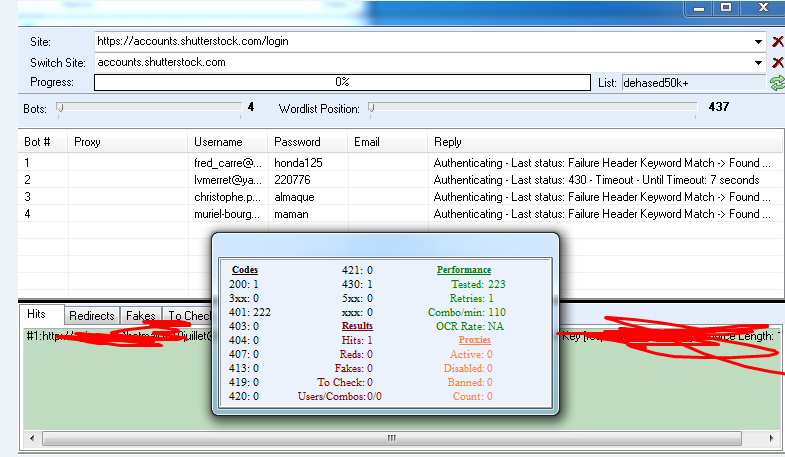
Task: Click the Progress bar showing 0%
Action: pyautogui.click(x=342, y=82)
